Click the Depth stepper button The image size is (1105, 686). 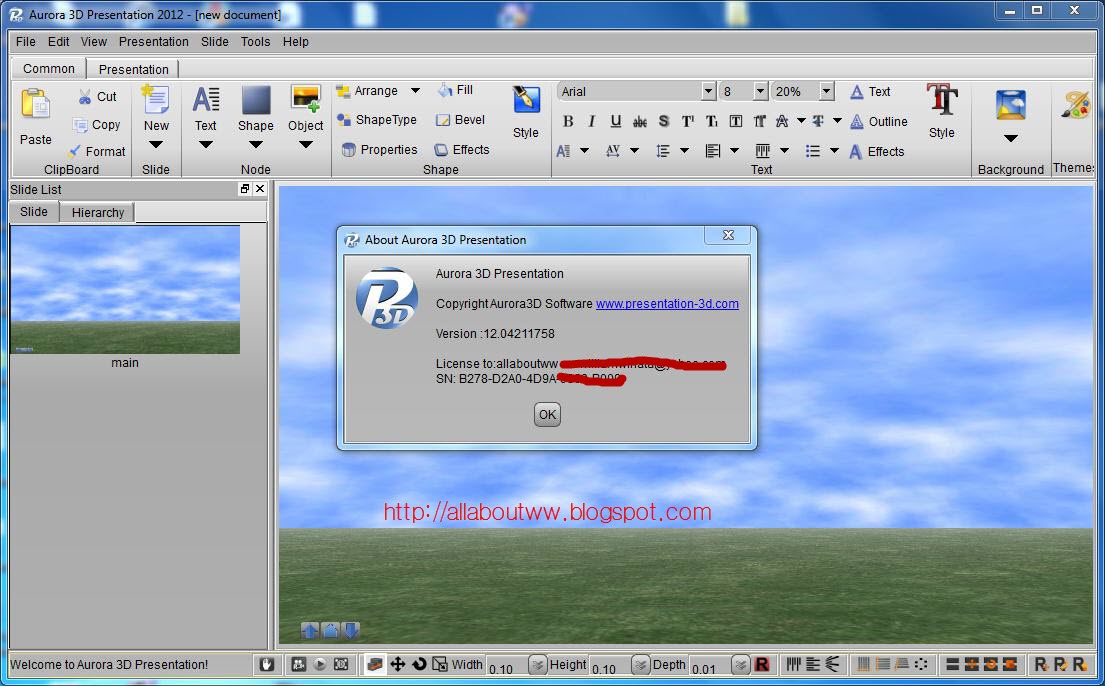pos(741,664)
